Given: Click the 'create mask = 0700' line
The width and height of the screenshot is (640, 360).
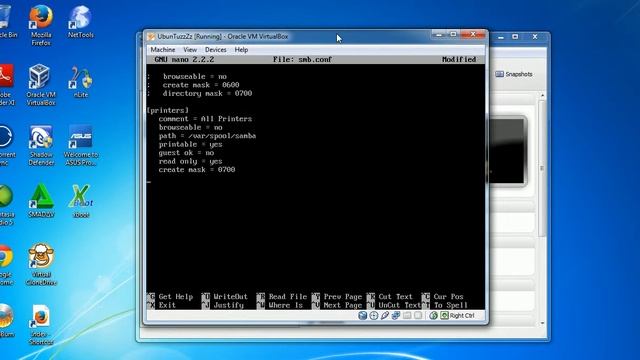Looking at the screenshot, I should click(x=197, y=170).
